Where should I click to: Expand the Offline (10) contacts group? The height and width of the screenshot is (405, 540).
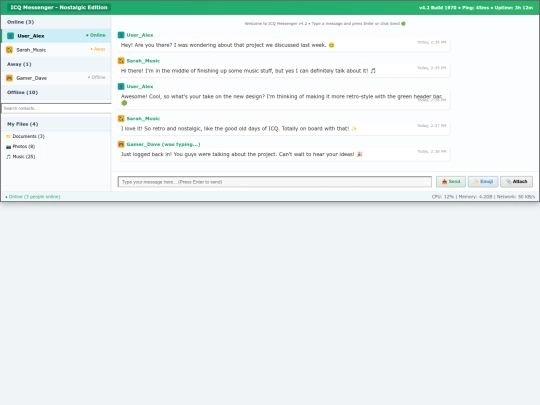pyautogui.click(x=56, y=93)
